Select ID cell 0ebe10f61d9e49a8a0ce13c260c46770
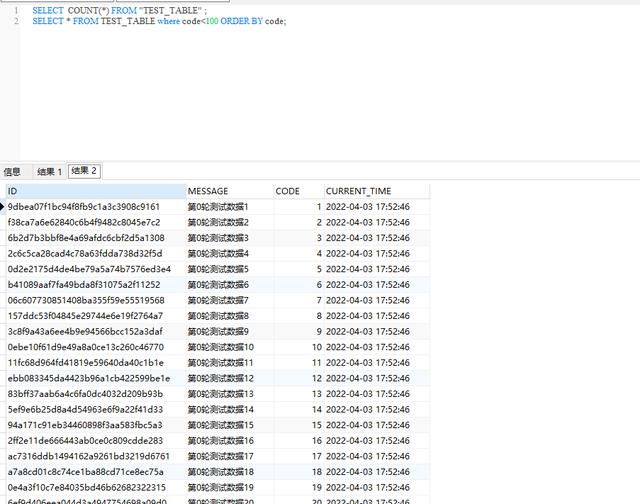This screenshot has width=640, height=504. 96,347
